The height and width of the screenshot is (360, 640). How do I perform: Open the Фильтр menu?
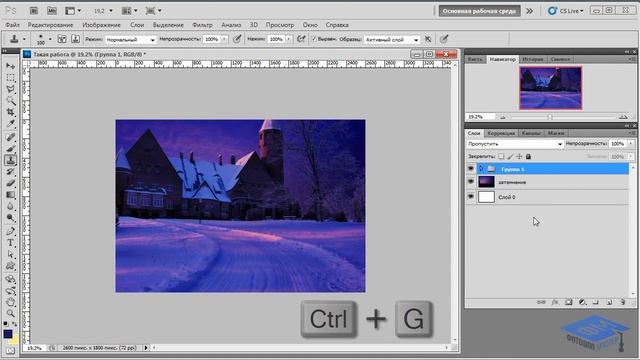pos(202,25)
